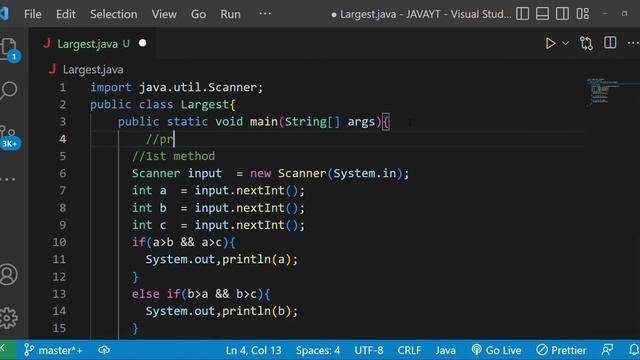The image size is (640, 360).
Task: Publish changes with cloud upload icon
Action: coord(104,350)
